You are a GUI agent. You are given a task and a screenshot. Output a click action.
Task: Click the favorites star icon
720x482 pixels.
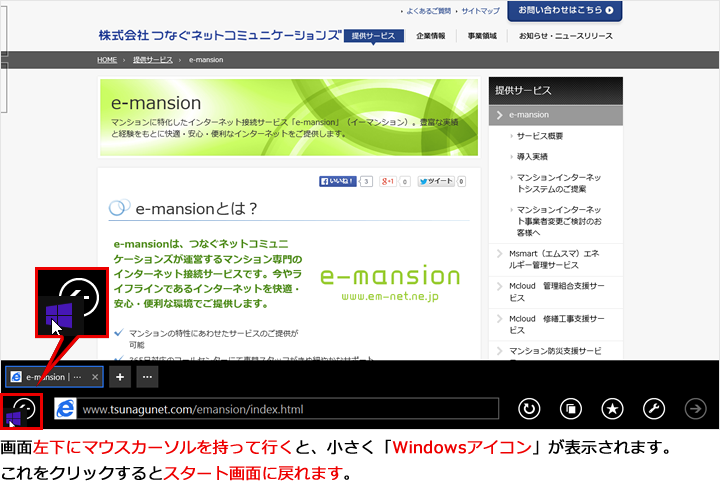coord(613,409)
